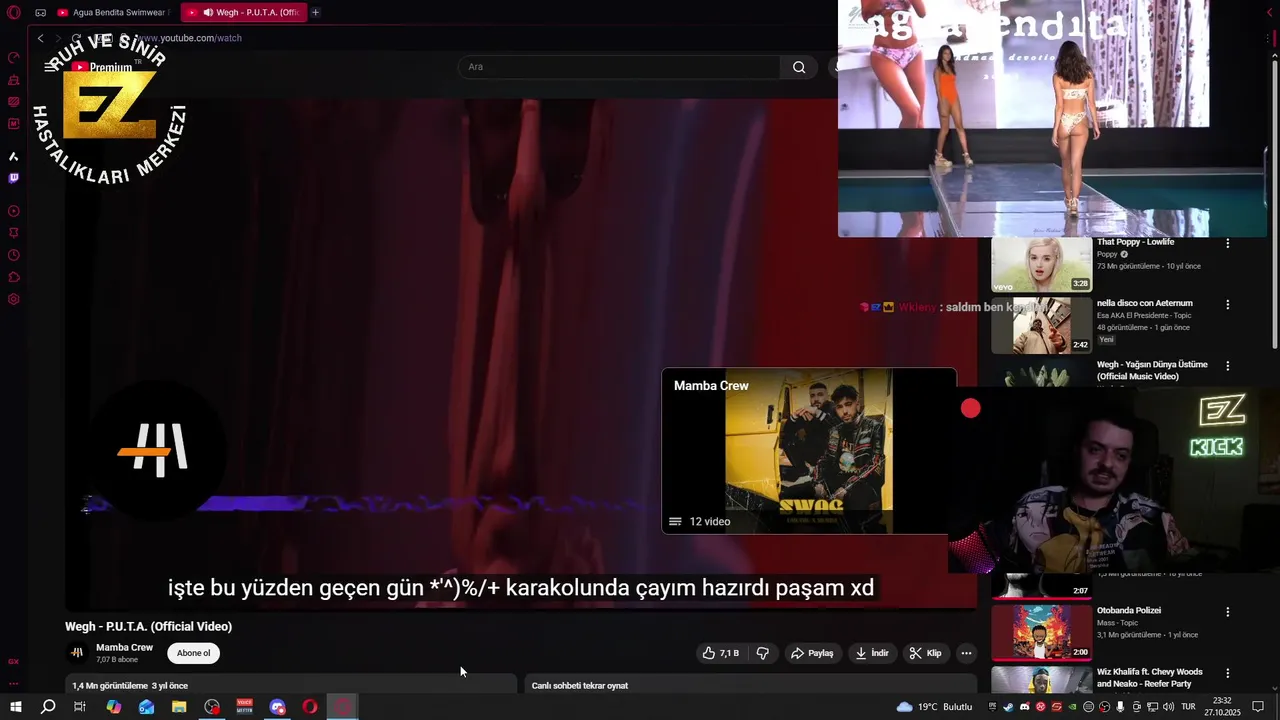Open the Windows Start menu
This screenshot has height=720, width=1280.
tap(16, 707)
